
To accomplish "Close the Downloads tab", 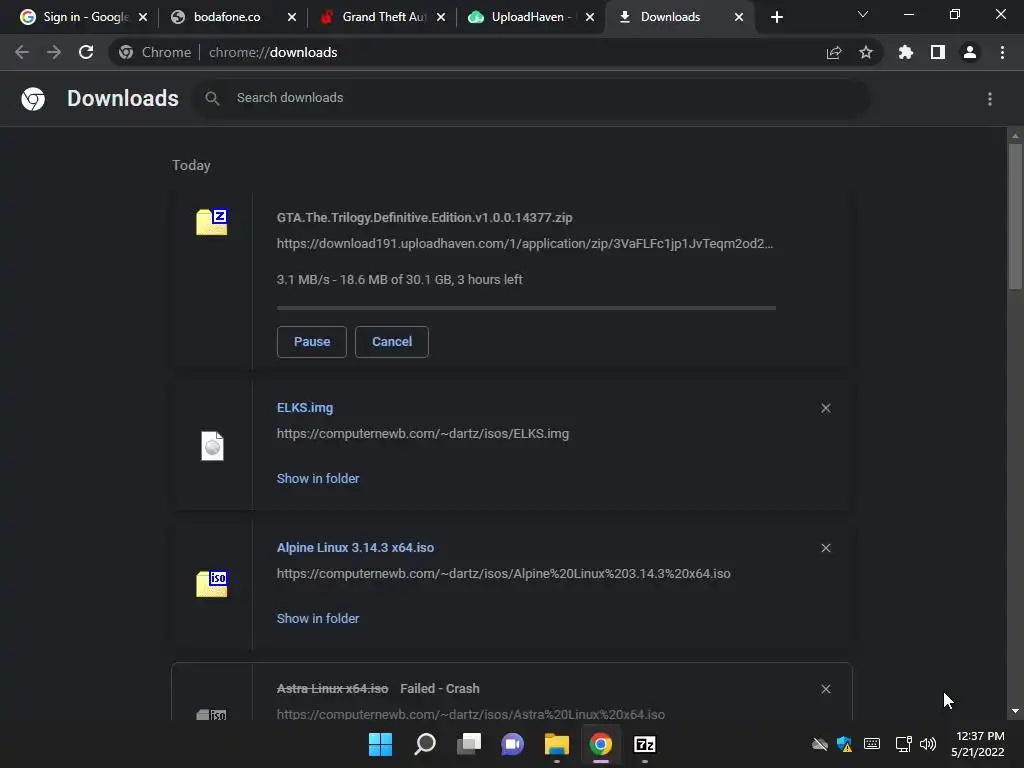I will pyautogui.click(x=739, y=18).
